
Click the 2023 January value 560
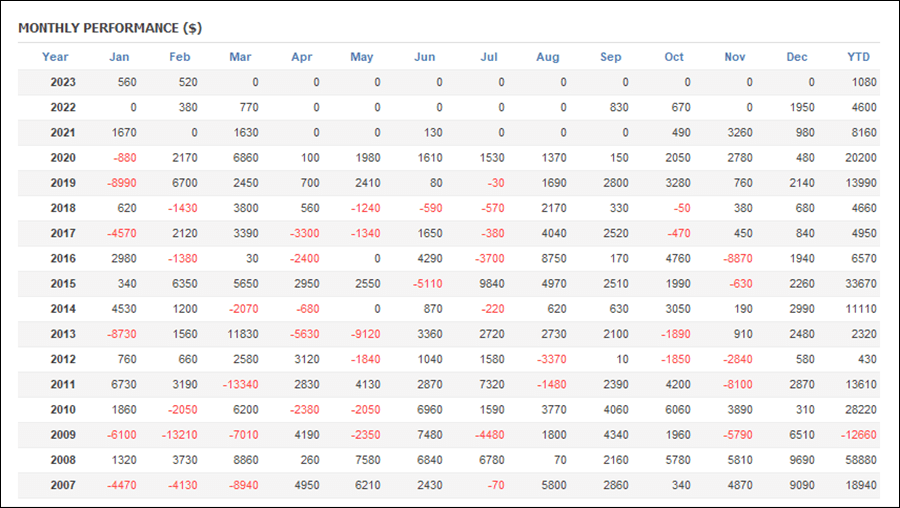point(127,82)
